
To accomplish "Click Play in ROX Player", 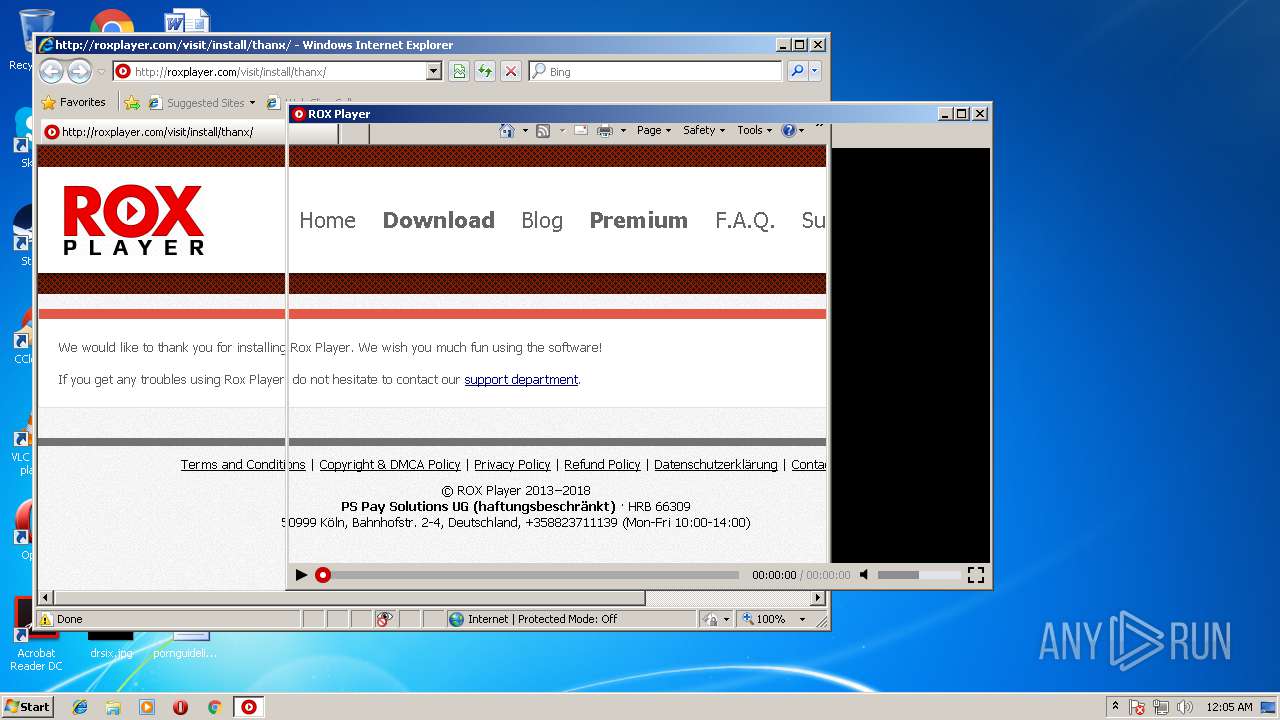I will point(301,574).
